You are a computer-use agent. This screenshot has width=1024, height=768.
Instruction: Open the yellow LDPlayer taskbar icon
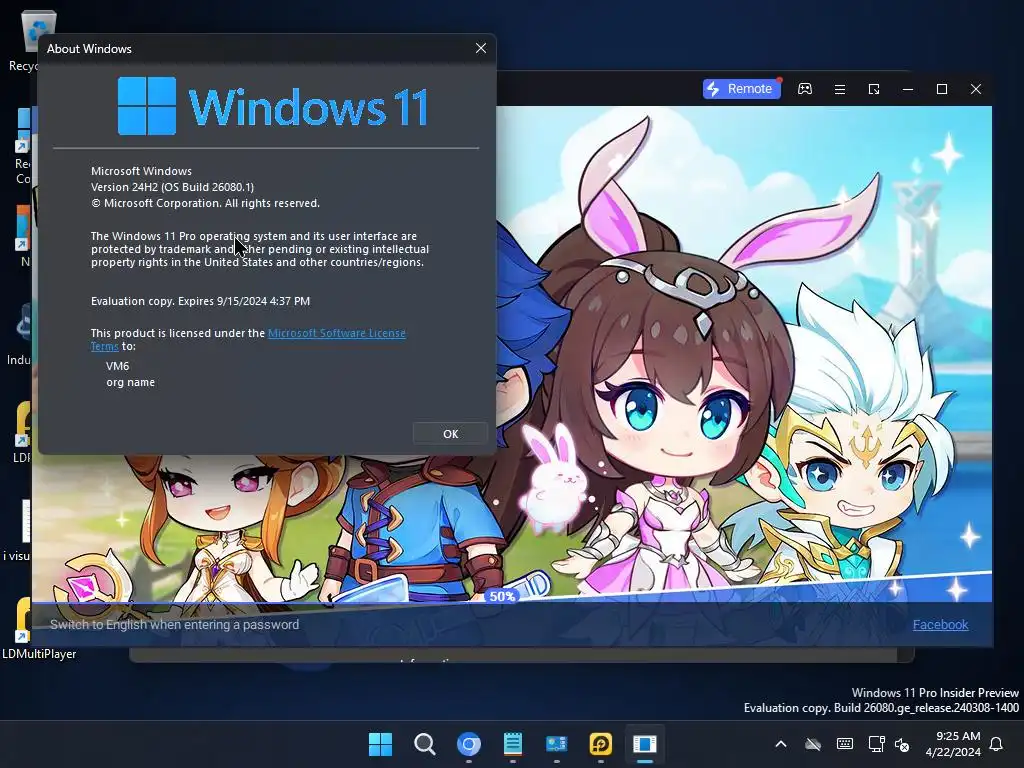[x=600, y=744]
